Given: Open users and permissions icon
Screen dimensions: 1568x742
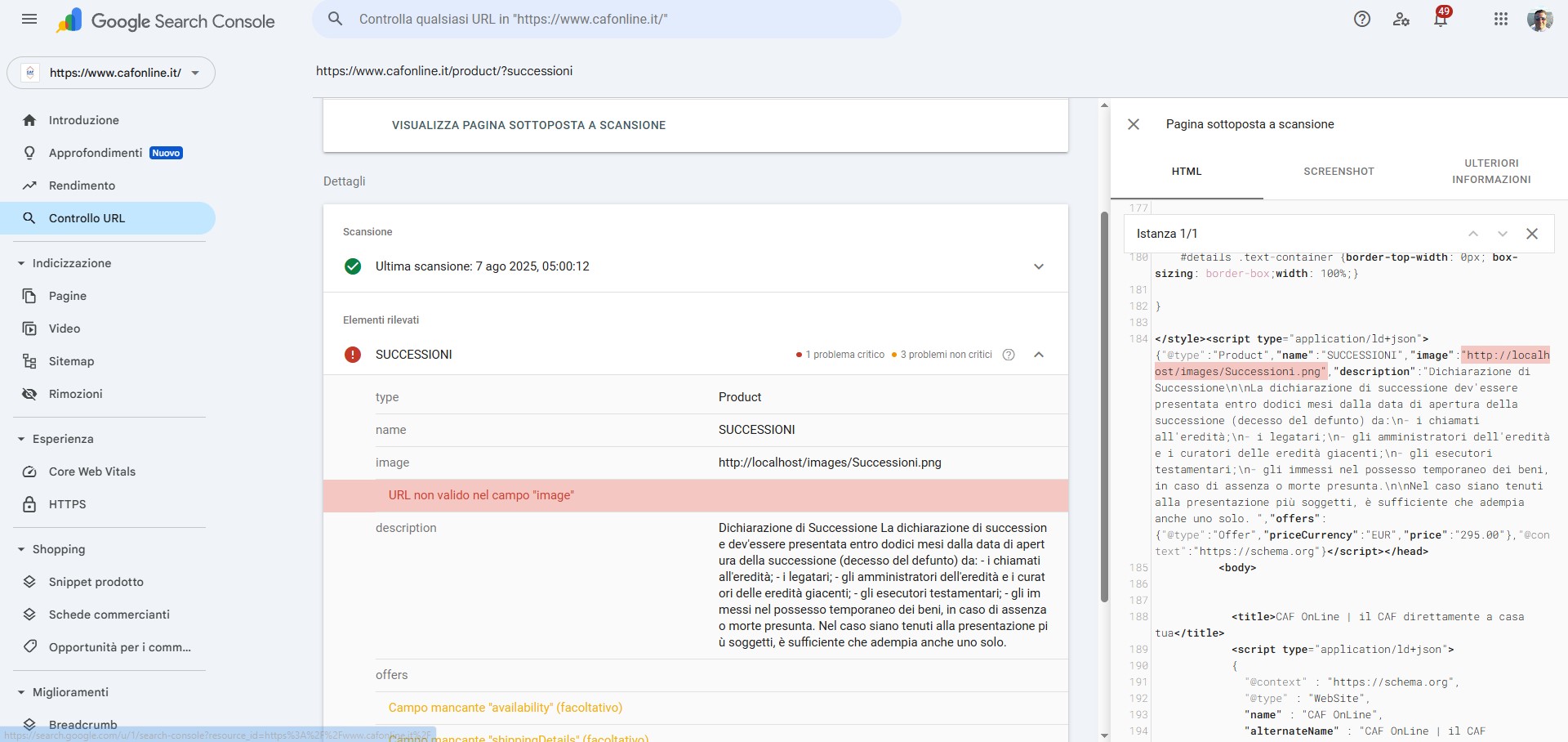Looking at the screenshot, I should coord(1401,19).
